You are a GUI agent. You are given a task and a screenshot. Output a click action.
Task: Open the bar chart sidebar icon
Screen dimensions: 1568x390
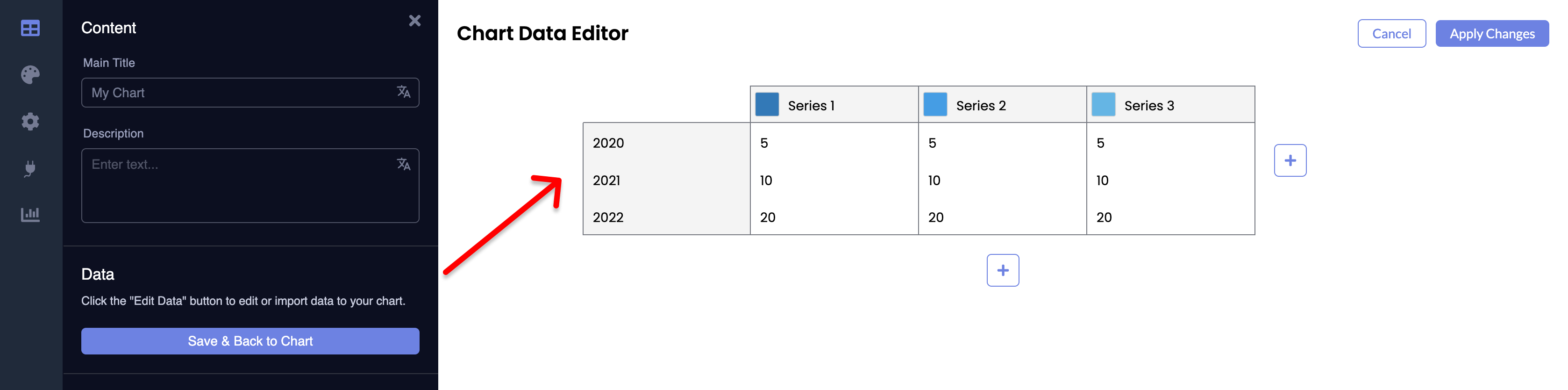[x=30, y=215]
